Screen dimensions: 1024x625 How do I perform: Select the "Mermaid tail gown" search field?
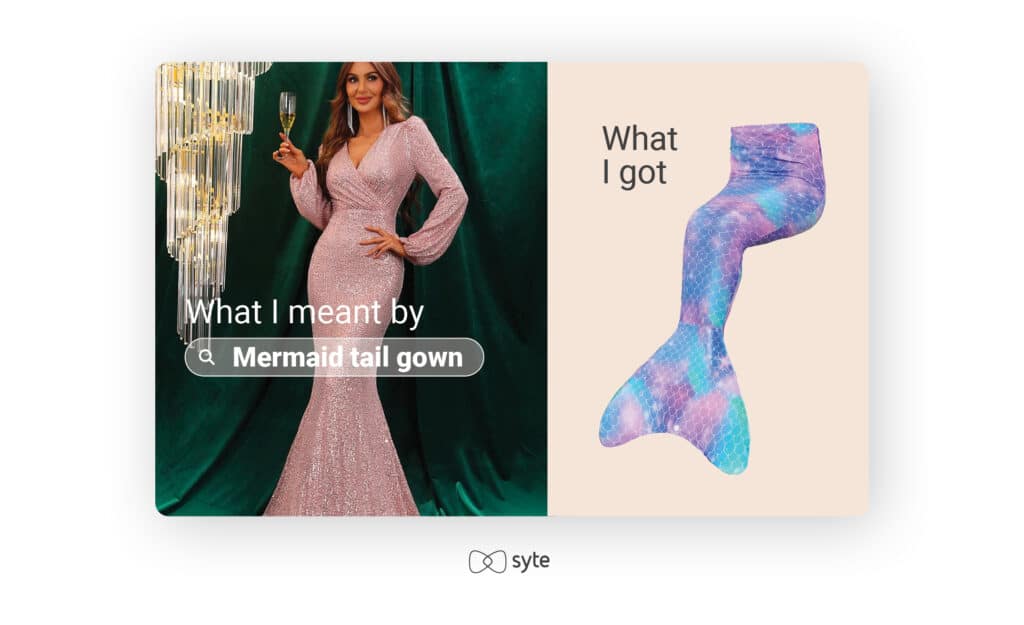(334, 357)
